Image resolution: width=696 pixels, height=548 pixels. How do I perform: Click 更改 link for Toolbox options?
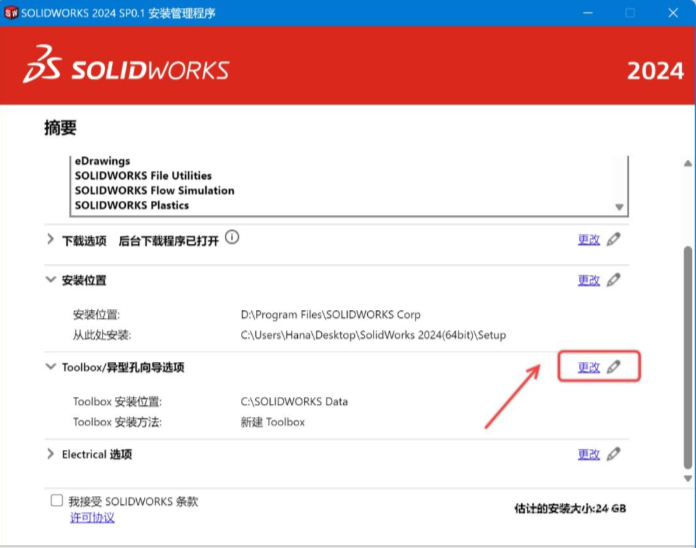coord(589,367)
